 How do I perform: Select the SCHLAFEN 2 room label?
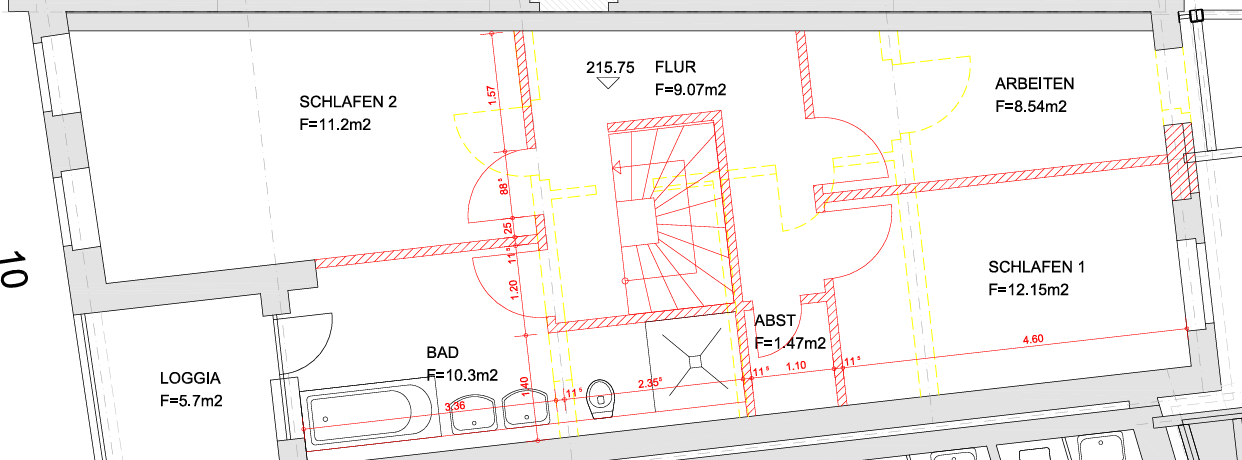pyautogui.click(x=348, y=102)
